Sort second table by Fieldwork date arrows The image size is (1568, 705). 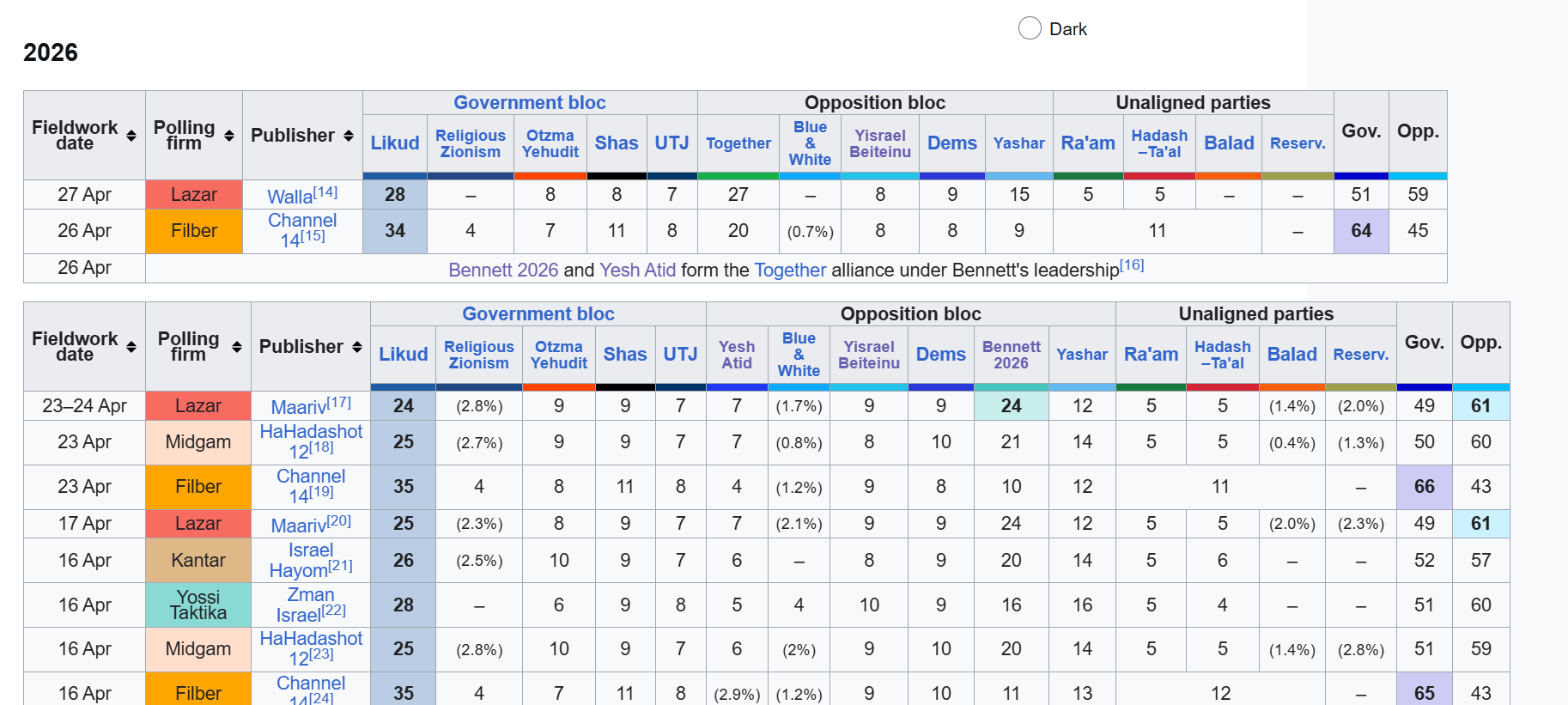pos(131,347)
